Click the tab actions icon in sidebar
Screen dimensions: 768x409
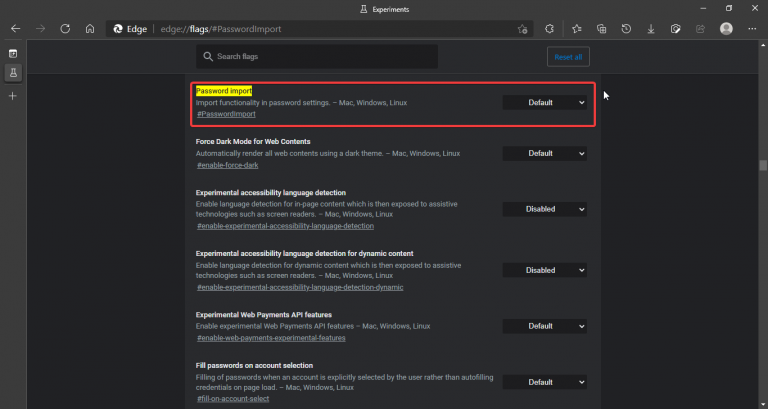coord(13,53)
